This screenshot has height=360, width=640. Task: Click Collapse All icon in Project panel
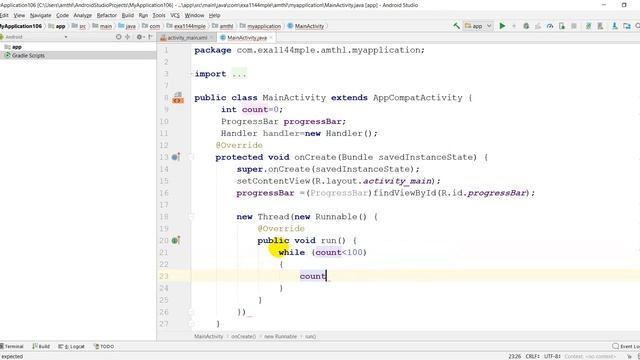coord(128,37)
